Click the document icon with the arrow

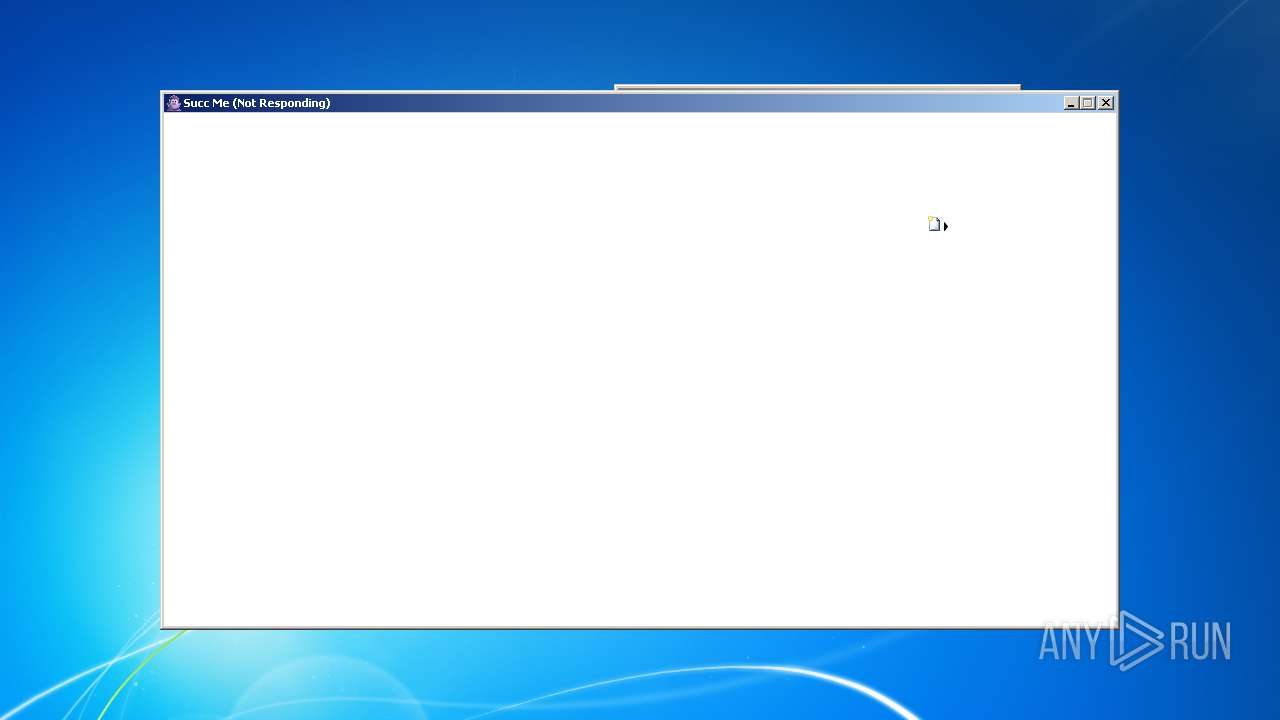click(937, 224)
